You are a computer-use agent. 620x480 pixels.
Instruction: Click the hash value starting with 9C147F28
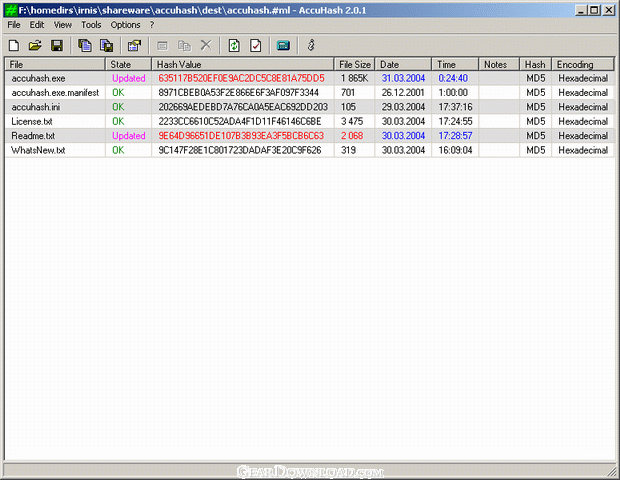(240, 150)
